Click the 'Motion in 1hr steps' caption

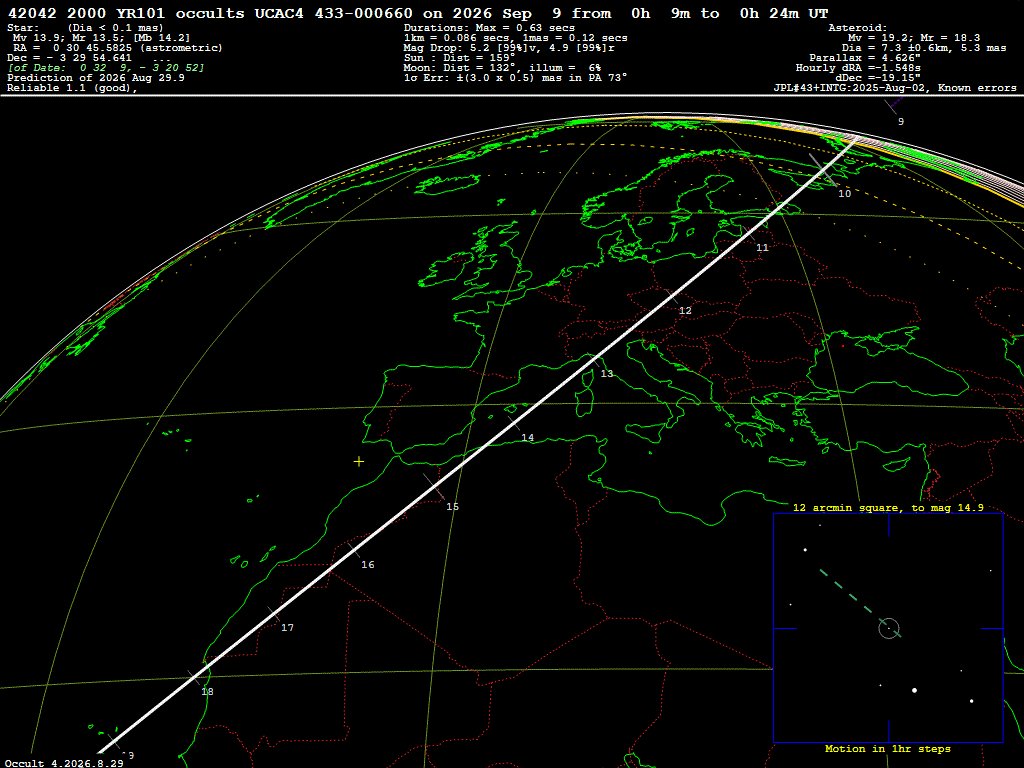(888, 748)
